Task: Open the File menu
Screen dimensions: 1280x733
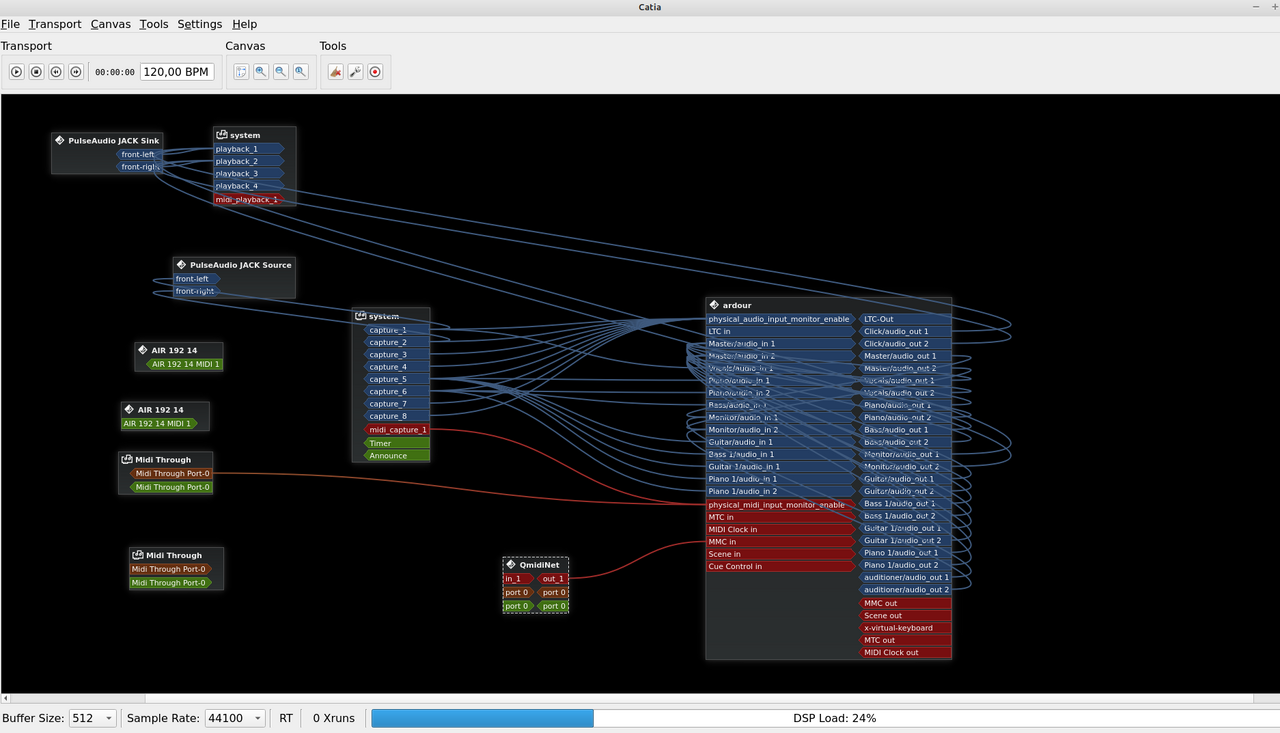Action: coord(10,24)
